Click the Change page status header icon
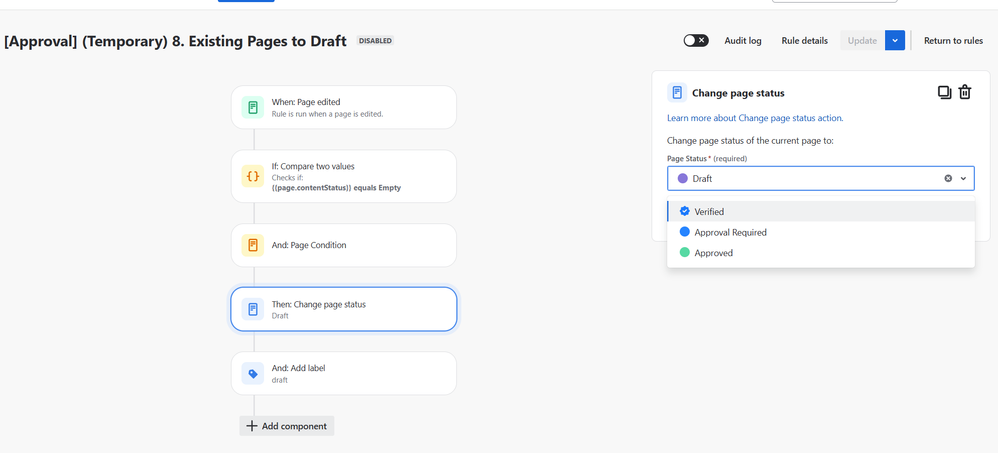The width and height of the screenshot is (998, 453). point(677,93)
